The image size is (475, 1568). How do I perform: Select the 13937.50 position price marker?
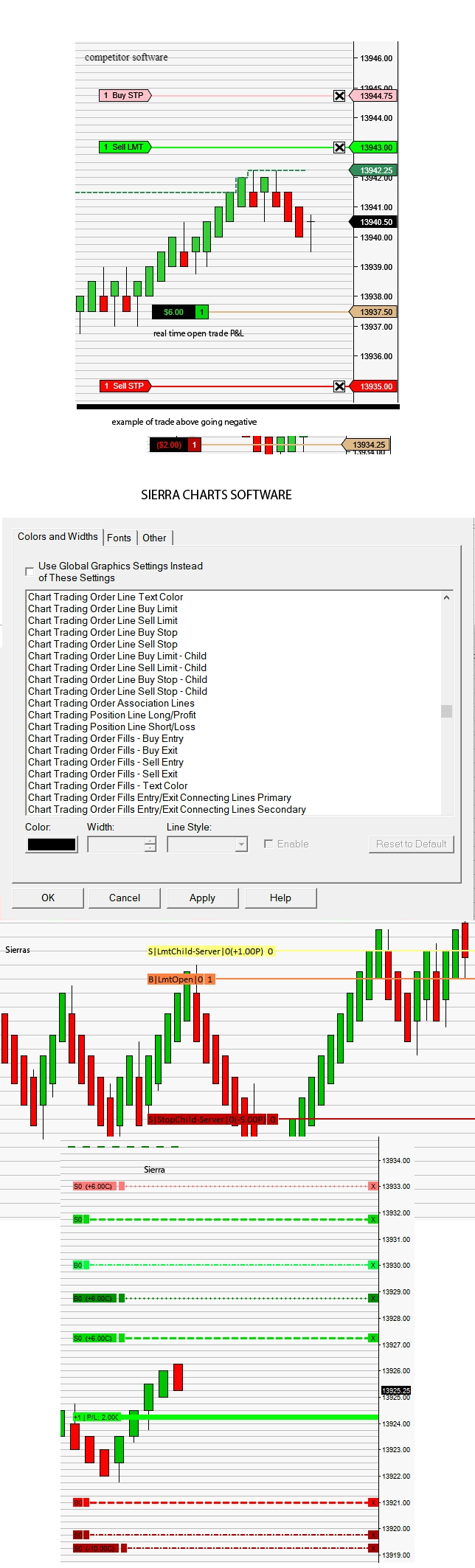coord(375,312)
